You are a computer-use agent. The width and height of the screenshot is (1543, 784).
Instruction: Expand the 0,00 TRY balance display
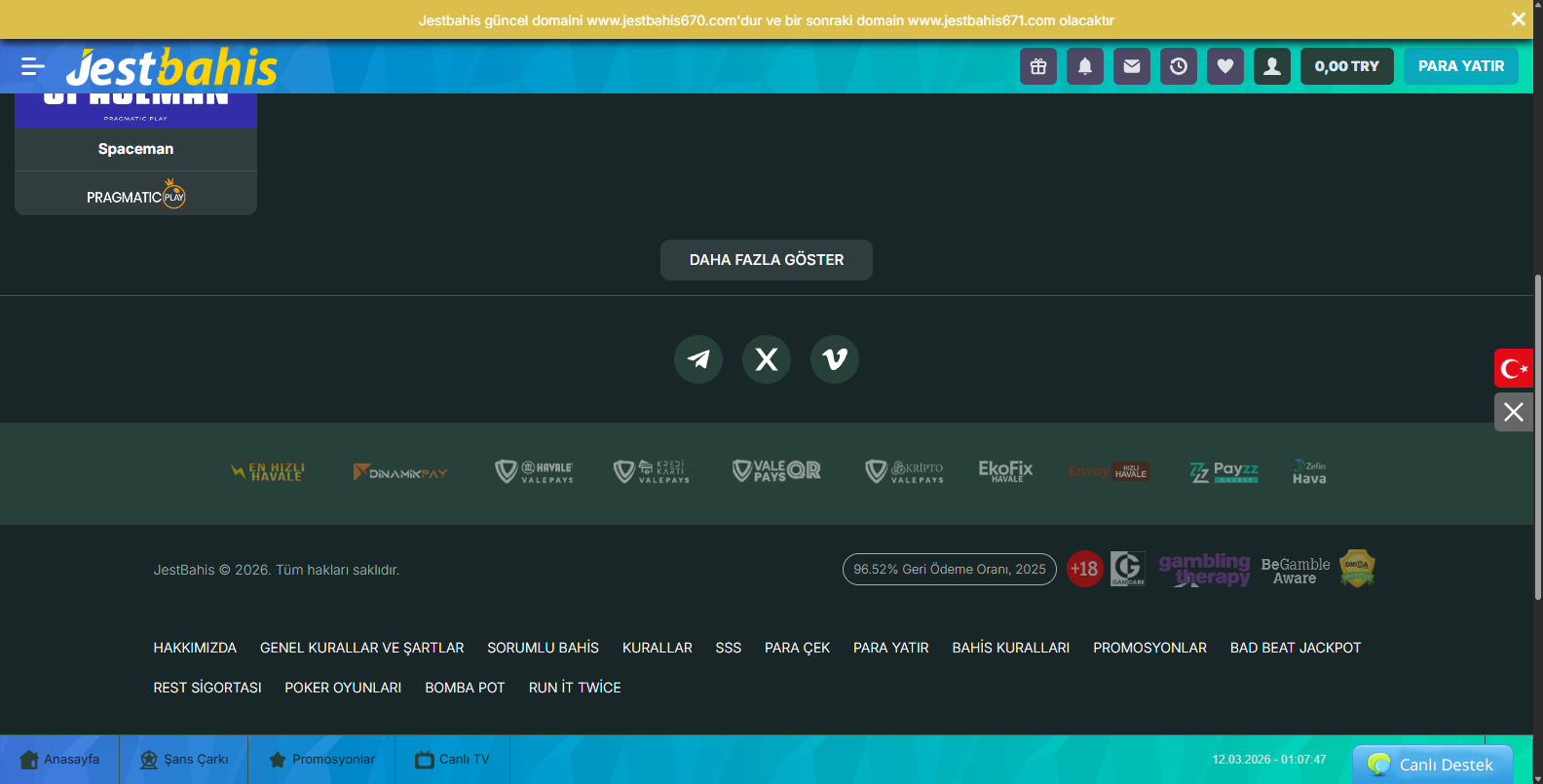1346,66
